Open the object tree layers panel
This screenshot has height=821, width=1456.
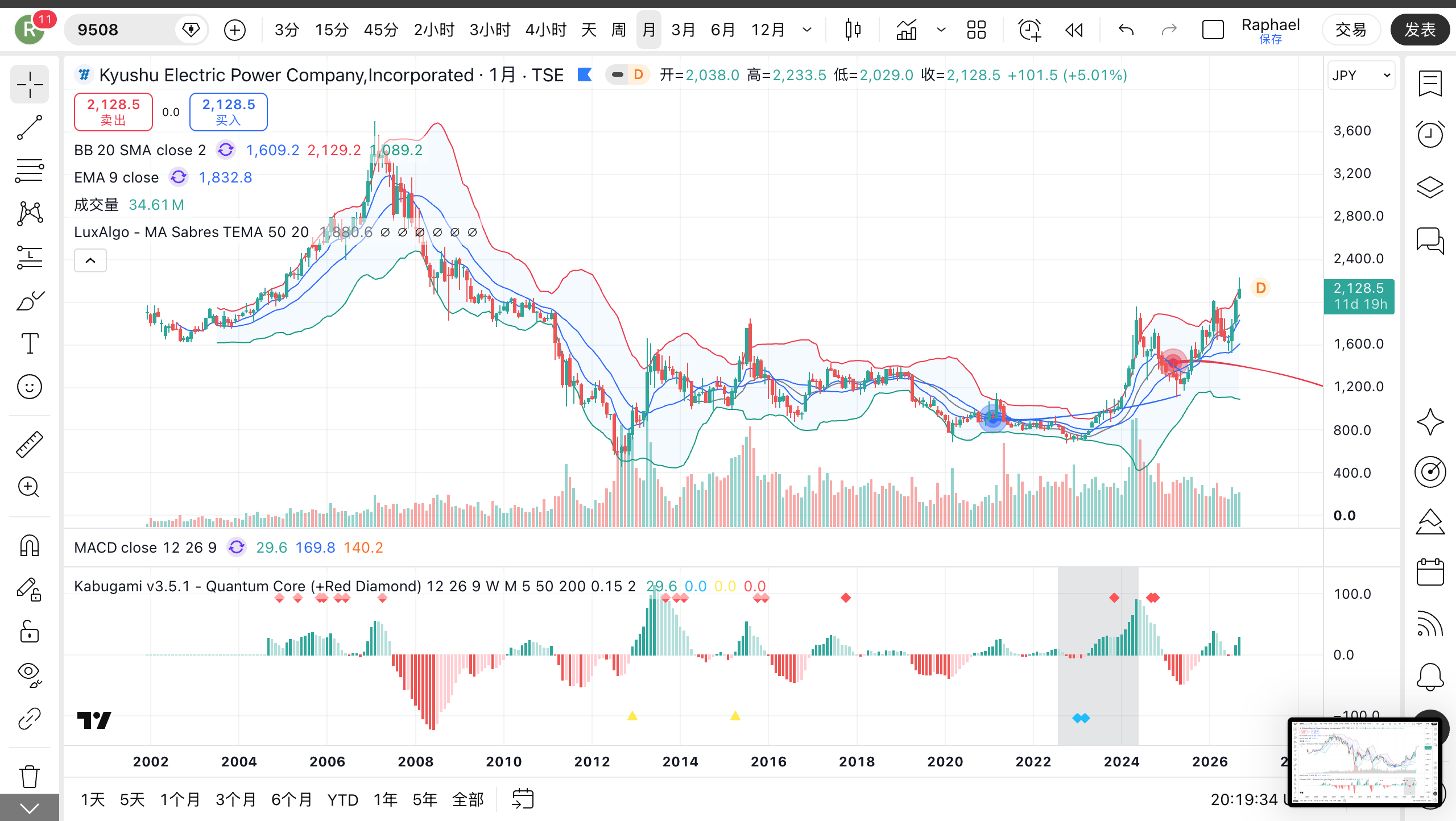(1430, 187)
